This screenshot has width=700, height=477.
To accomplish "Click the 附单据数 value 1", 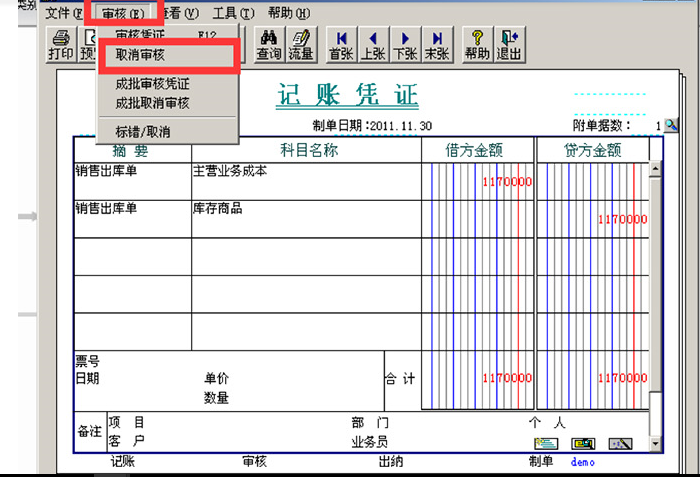I will (x=658, y=126).
